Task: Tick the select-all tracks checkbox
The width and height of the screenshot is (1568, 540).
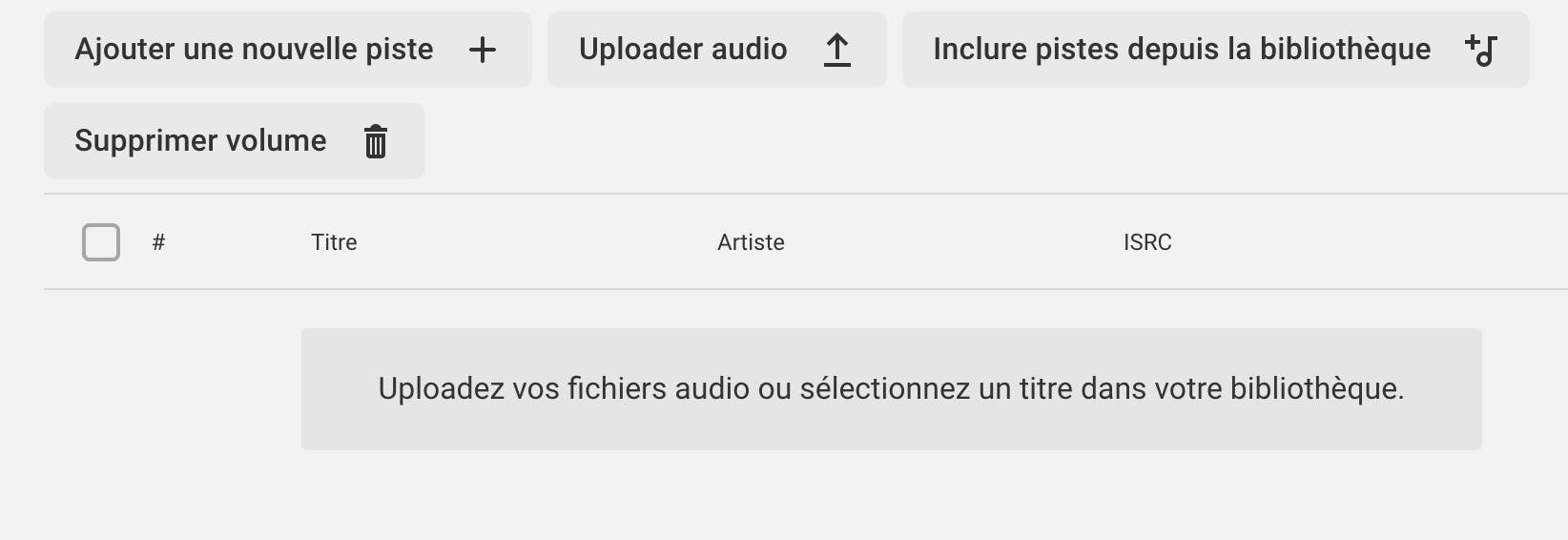Action: pos(101,242)
